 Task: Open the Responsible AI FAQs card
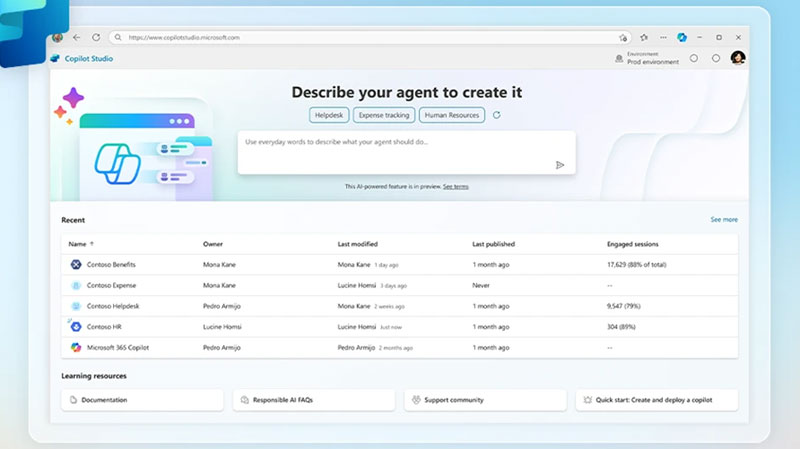(x=314, y=400)
